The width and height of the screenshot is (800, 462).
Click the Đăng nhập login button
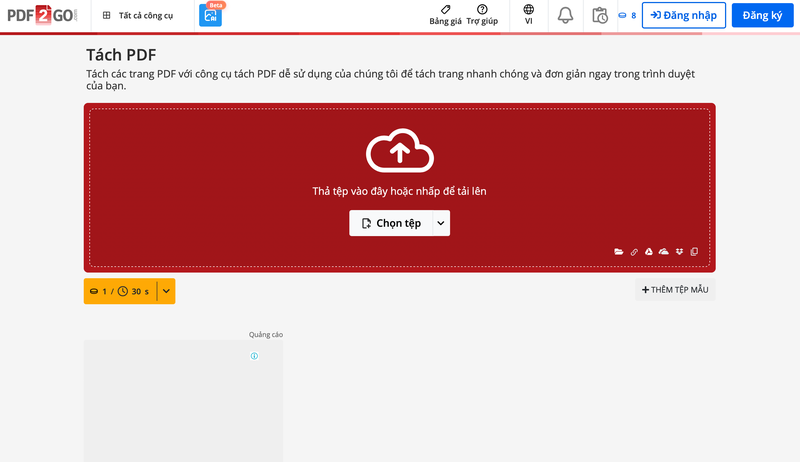tap(684, 15)
